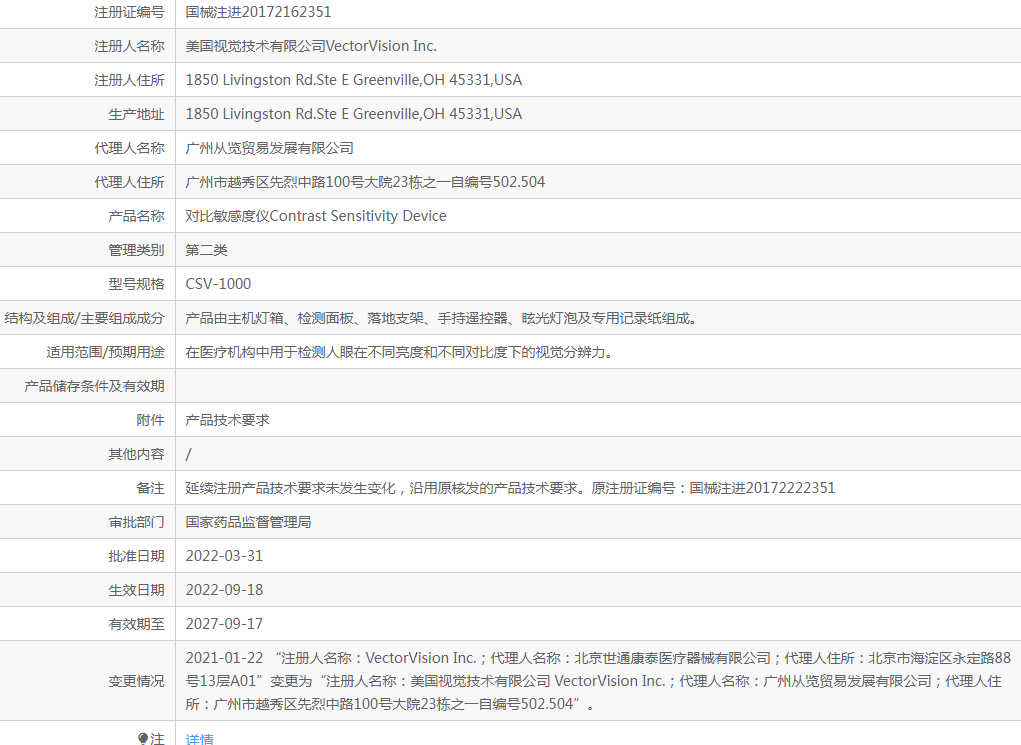Select model specification CSV-1000
Image resolution: width=1021 pixels, height=745 pixels.
pos(218,284)
